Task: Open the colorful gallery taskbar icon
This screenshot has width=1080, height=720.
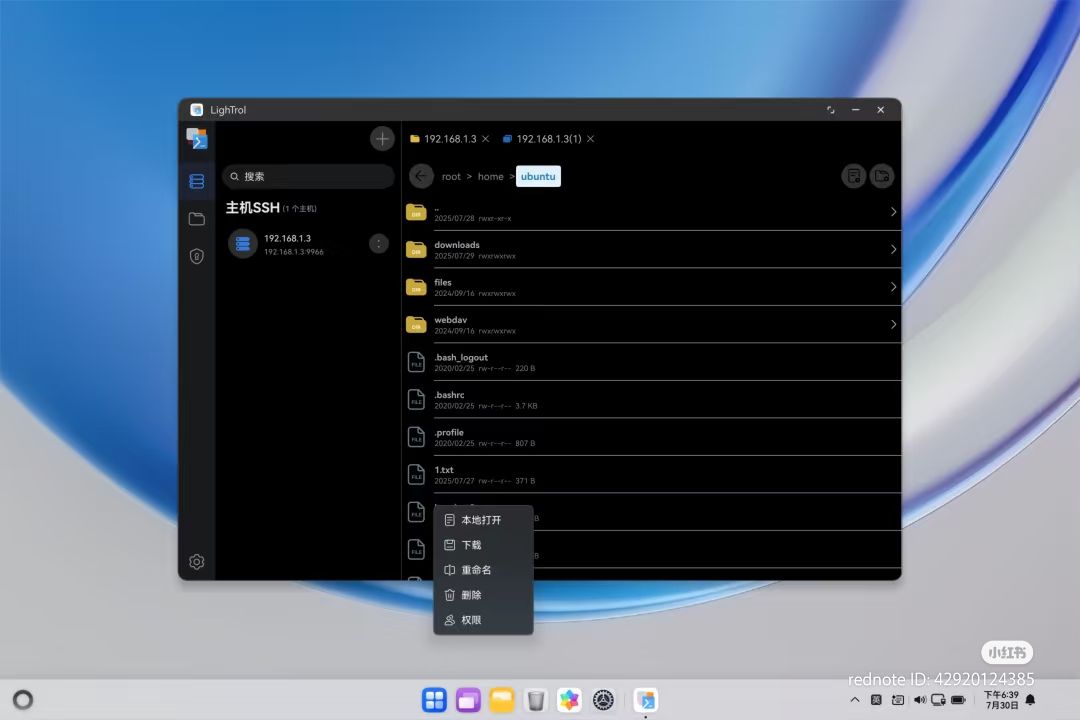Action: (569, 700)
